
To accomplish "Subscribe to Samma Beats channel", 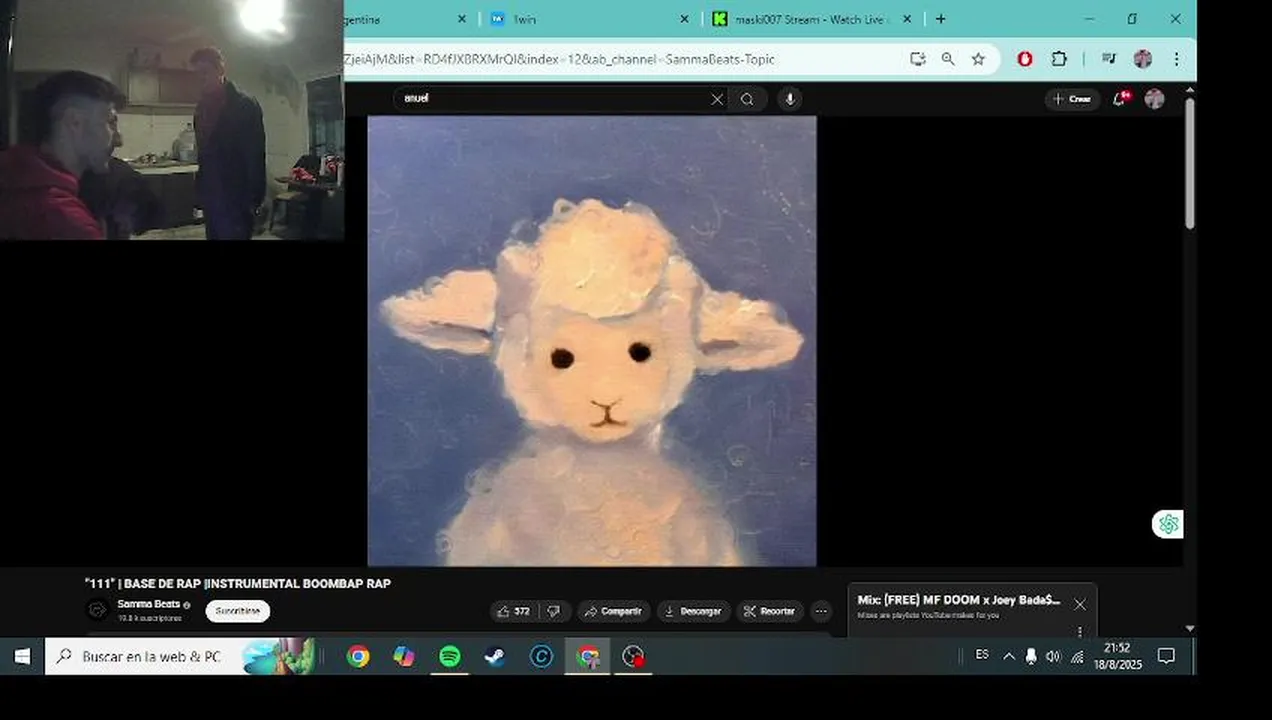I will click(x=238, y=611).
